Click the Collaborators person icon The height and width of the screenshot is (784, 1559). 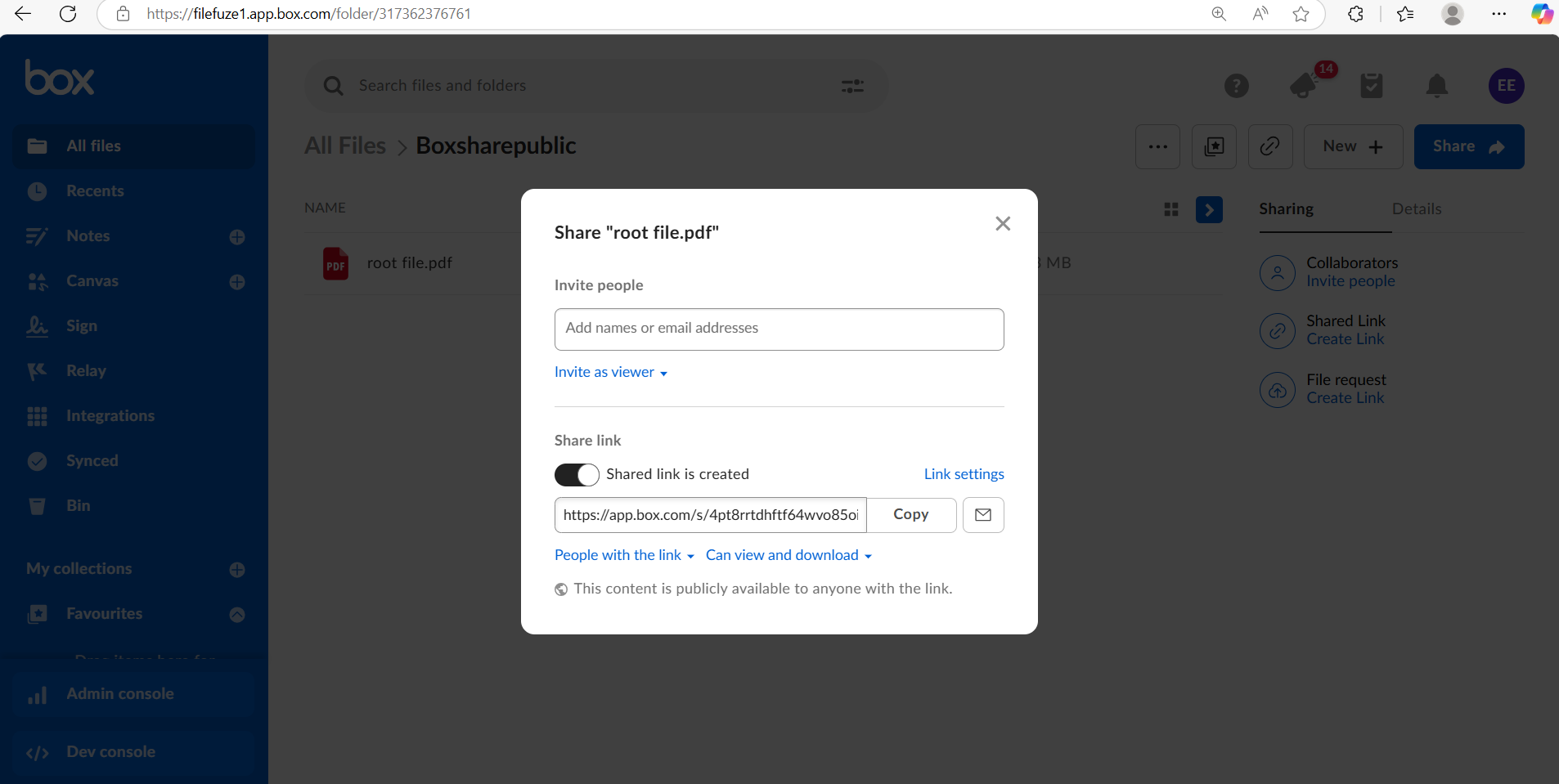[1278, 273]
